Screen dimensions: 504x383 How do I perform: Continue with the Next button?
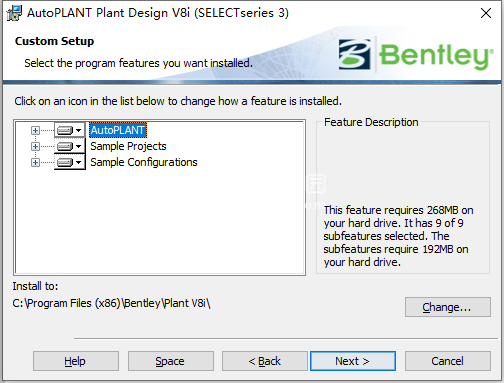tap(353, 361)
